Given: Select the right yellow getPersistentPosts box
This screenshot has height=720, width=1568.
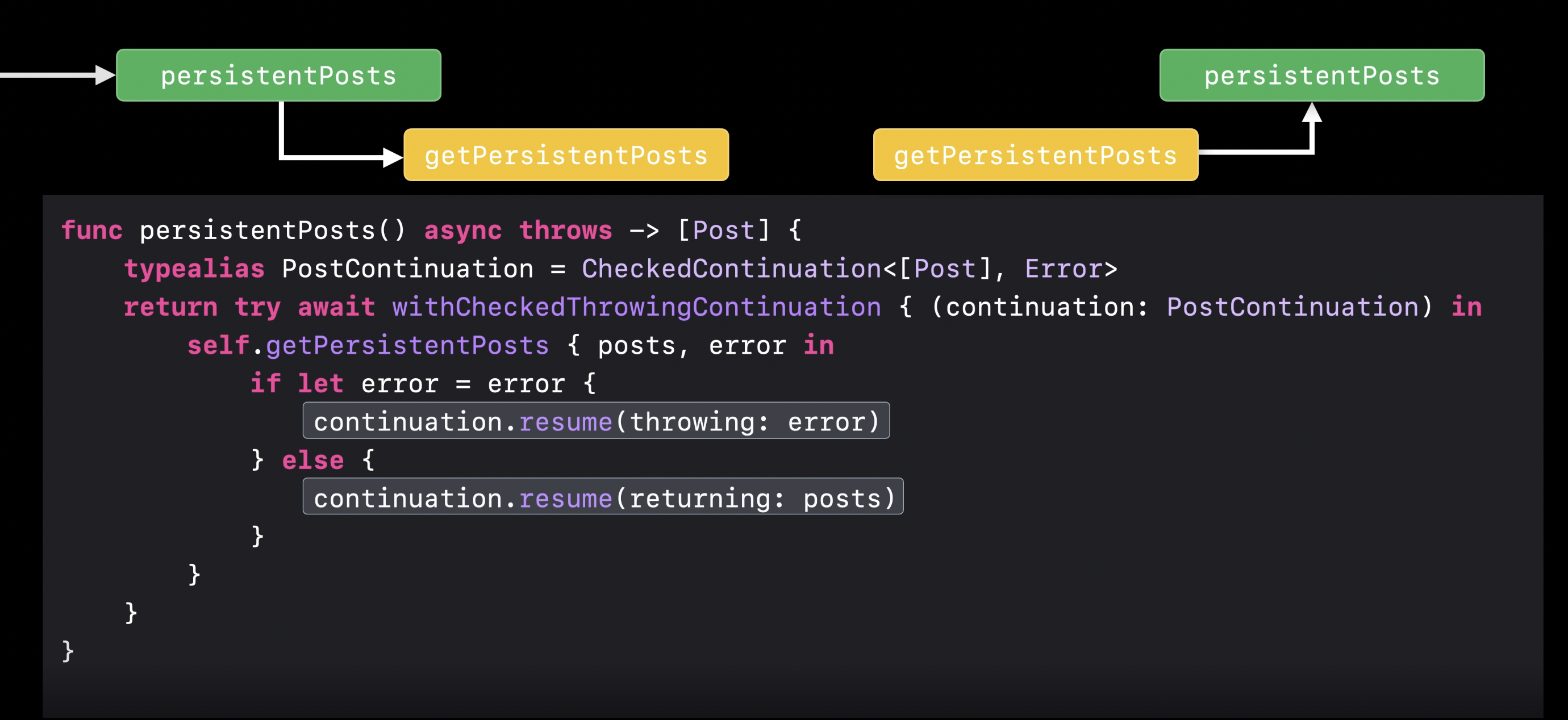Looking at the screenshot, I should click(x=1035, y=154).
